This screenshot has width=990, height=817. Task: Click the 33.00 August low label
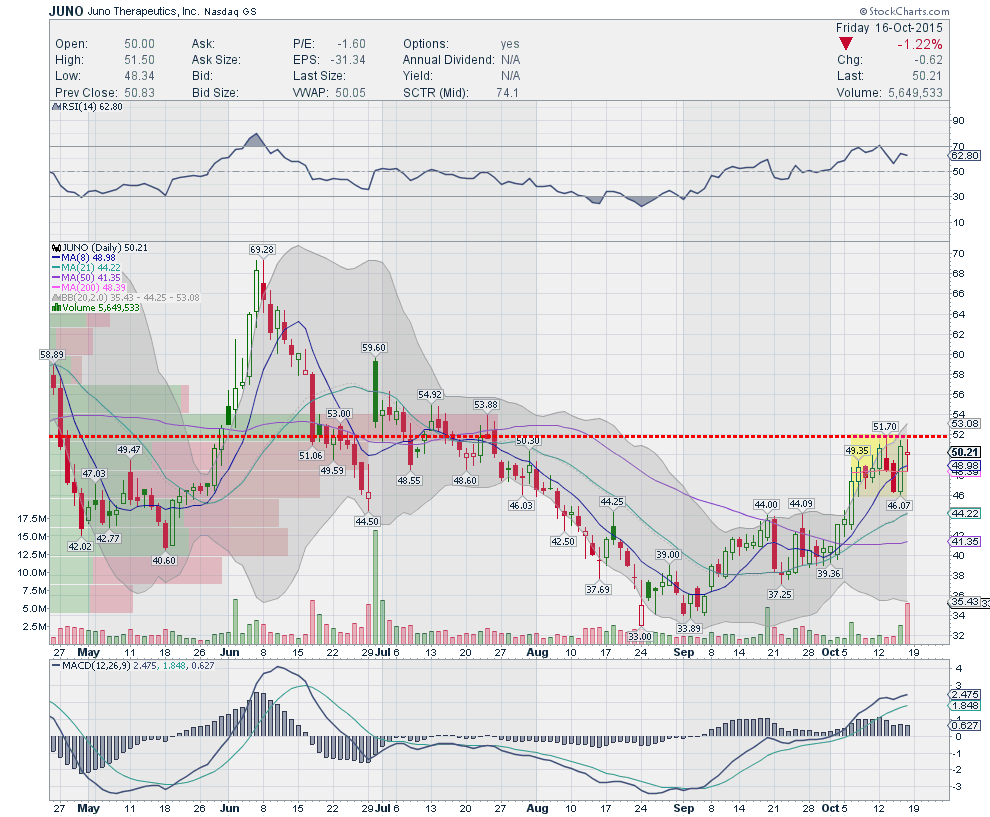click(x=640, y=636)
